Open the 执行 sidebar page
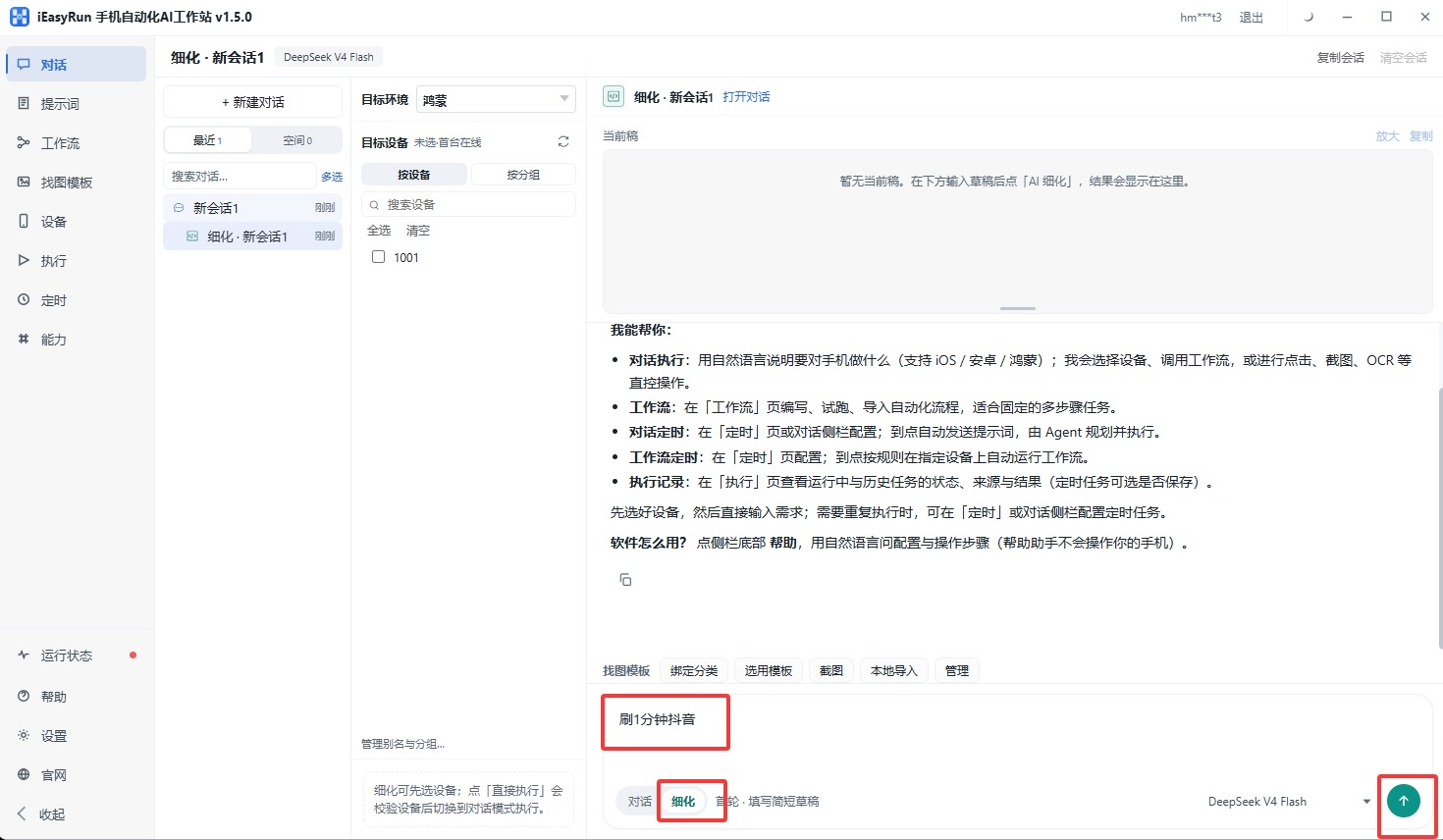This screenshot has width=1443, height=840. [x=76, y=261]
